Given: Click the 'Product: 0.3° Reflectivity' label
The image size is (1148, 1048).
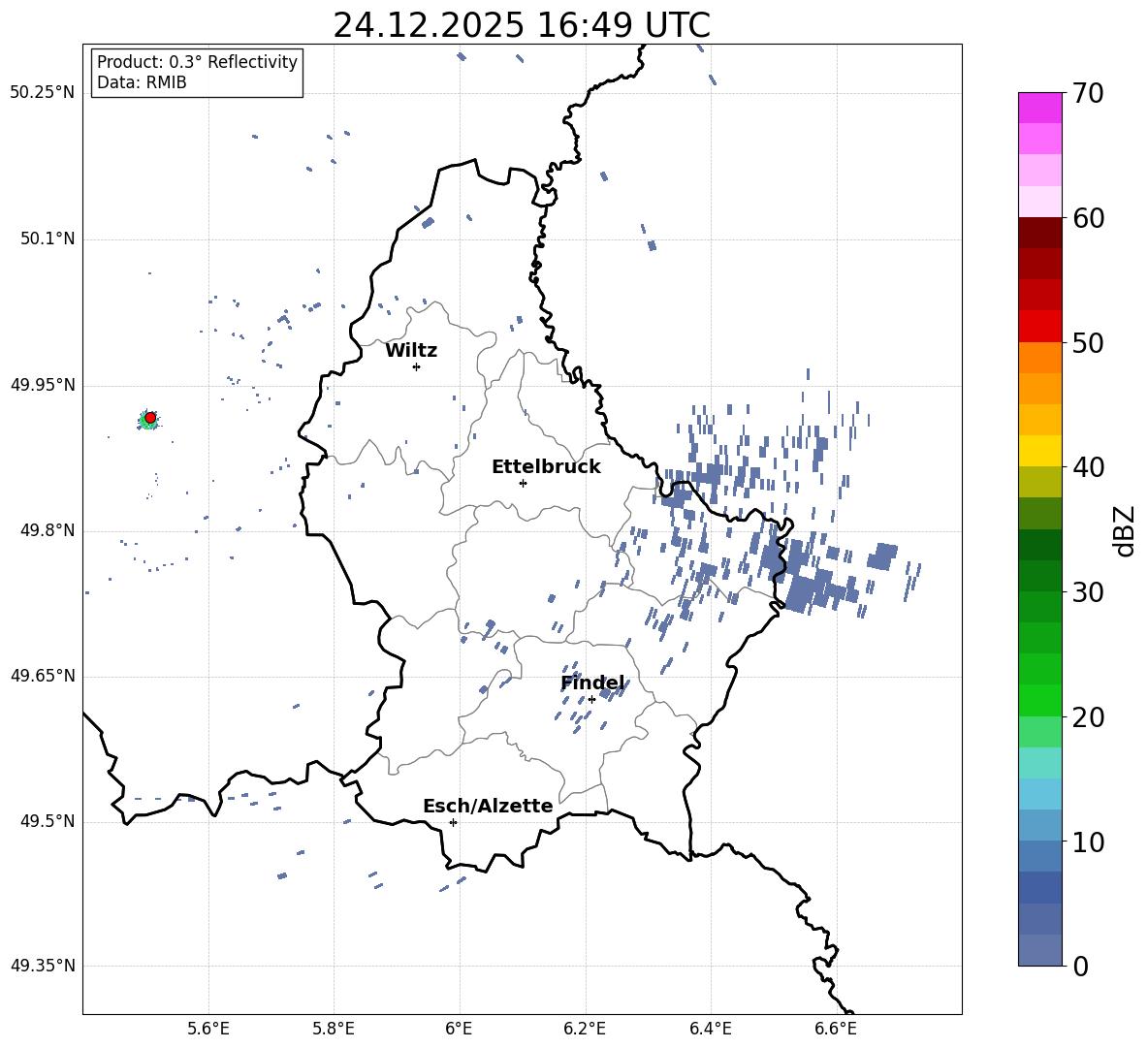Looking at the screenshot, I should [x=197, y=62].
